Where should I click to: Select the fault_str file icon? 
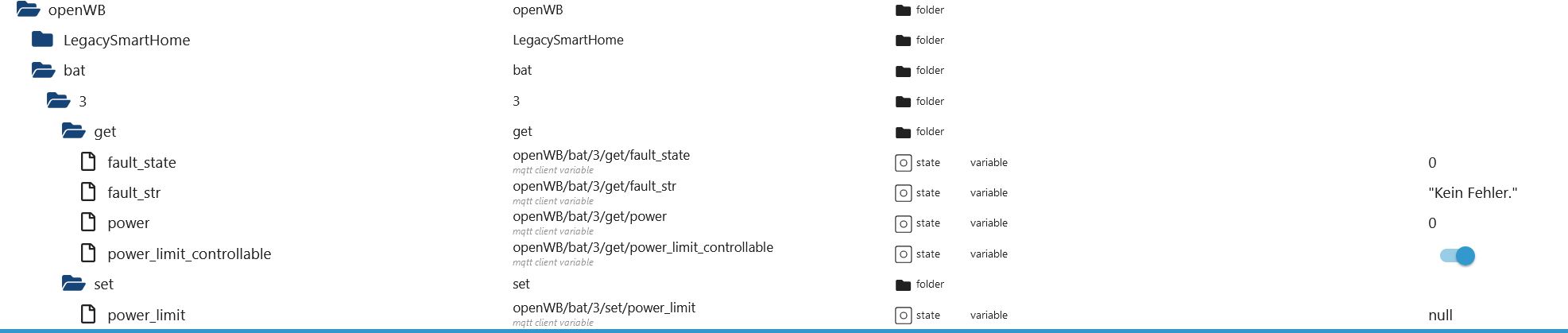click(x=88, y=192)
